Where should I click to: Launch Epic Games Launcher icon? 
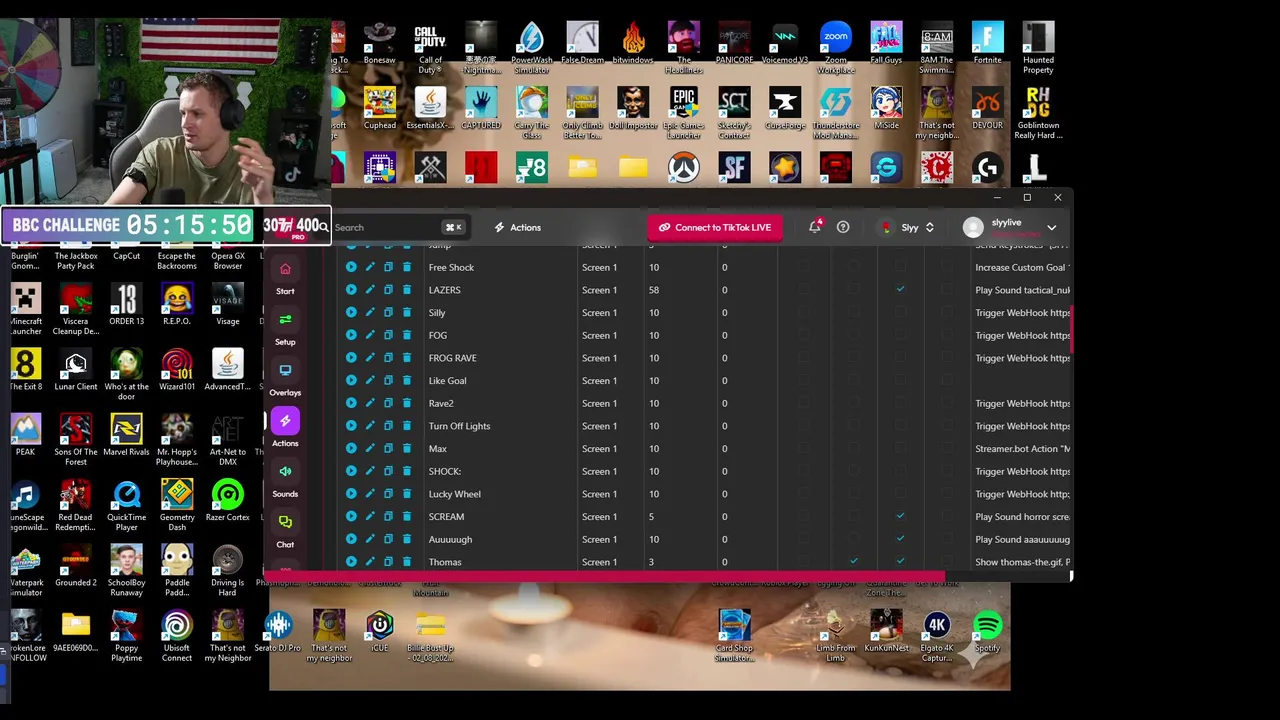coord(683,113)
